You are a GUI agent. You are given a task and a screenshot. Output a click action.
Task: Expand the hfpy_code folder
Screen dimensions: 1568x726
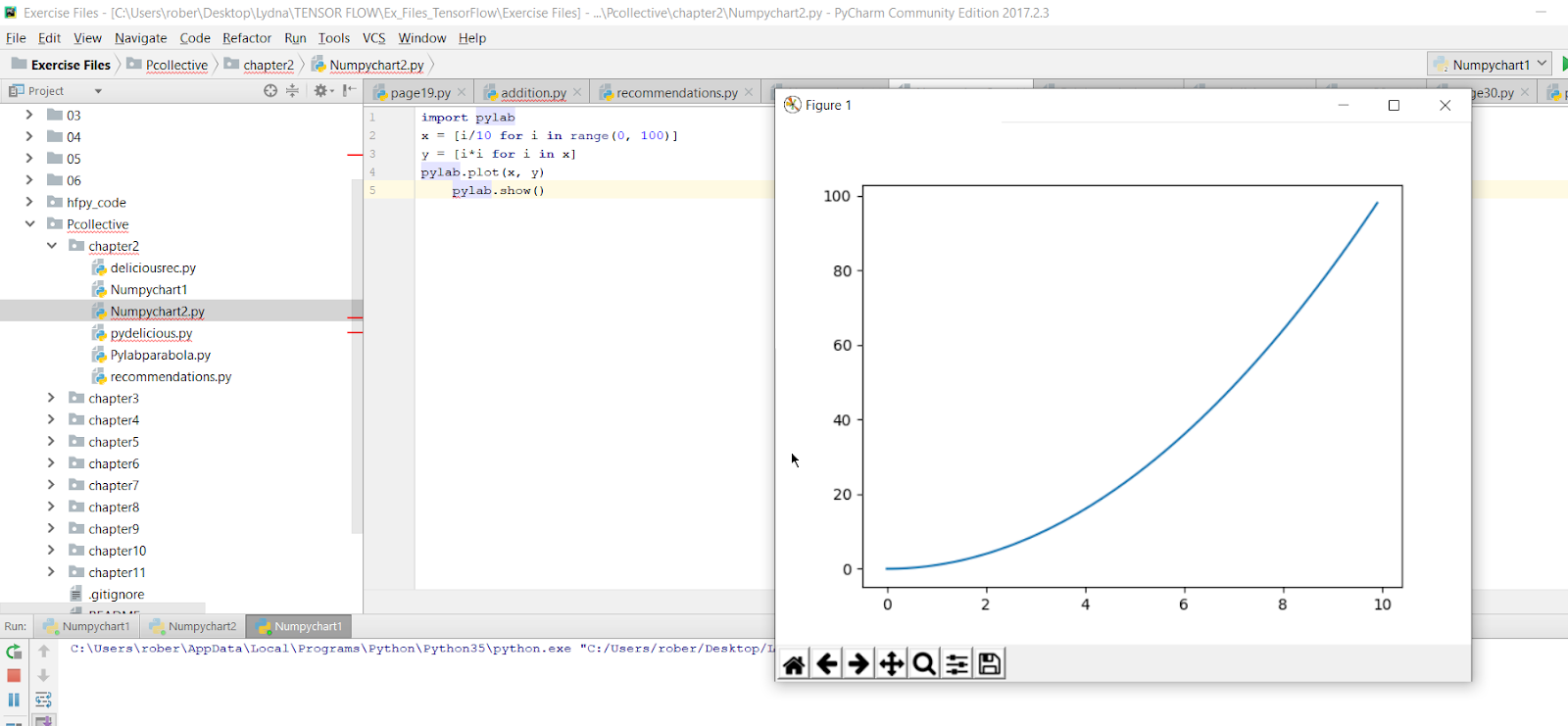28,202
